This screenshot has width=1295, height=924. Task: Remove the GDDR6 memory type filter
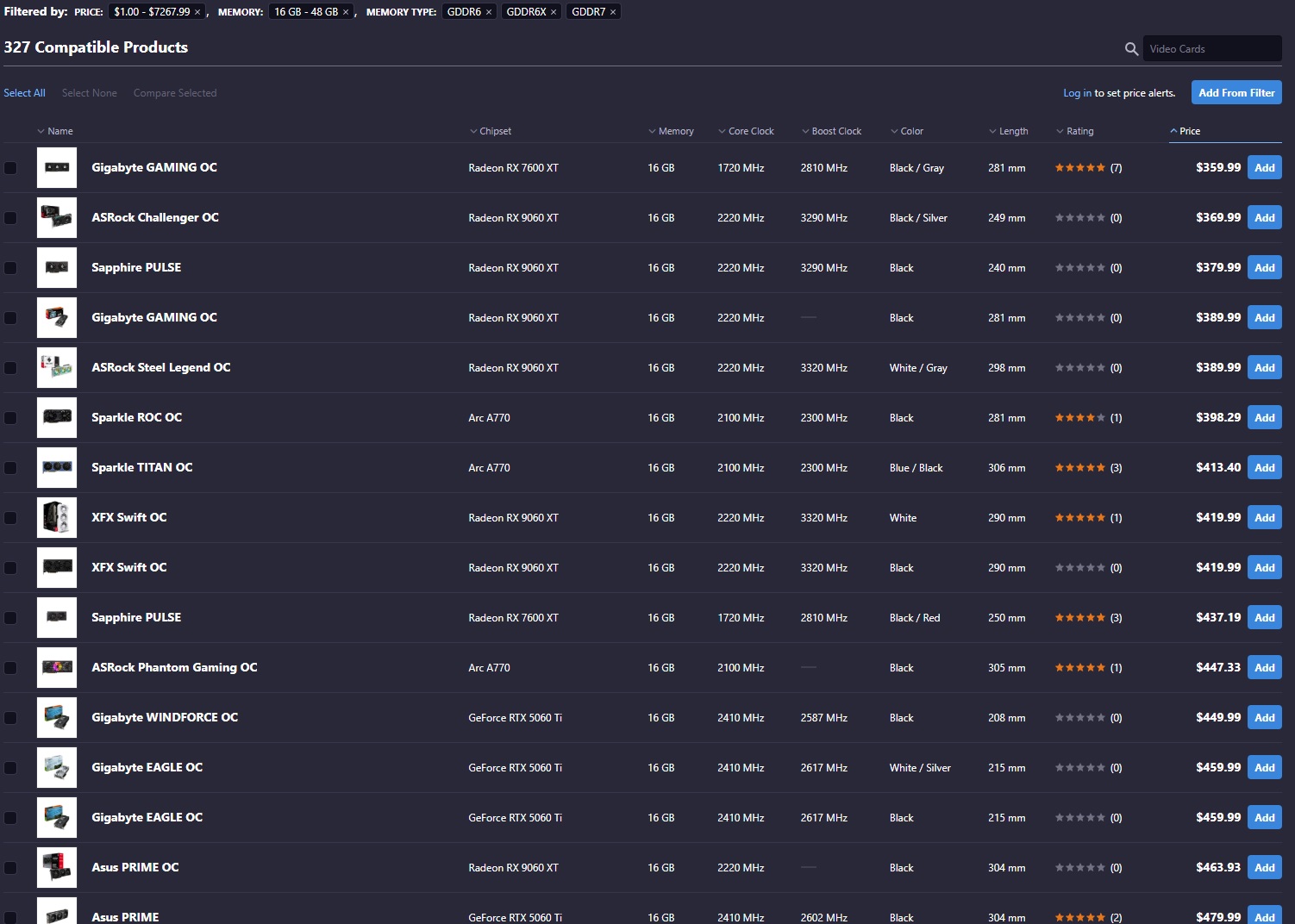[489, 12]
